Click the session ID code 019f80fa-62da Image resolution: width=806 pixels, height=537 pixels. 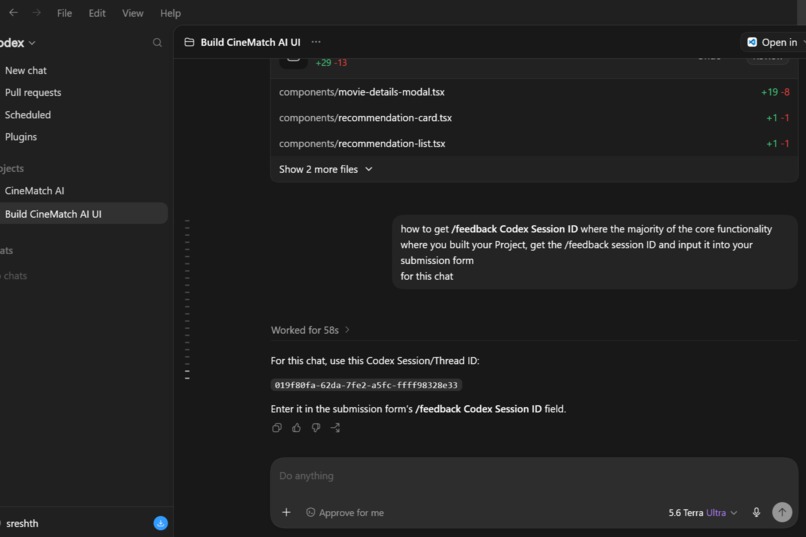tap(366, 385)
